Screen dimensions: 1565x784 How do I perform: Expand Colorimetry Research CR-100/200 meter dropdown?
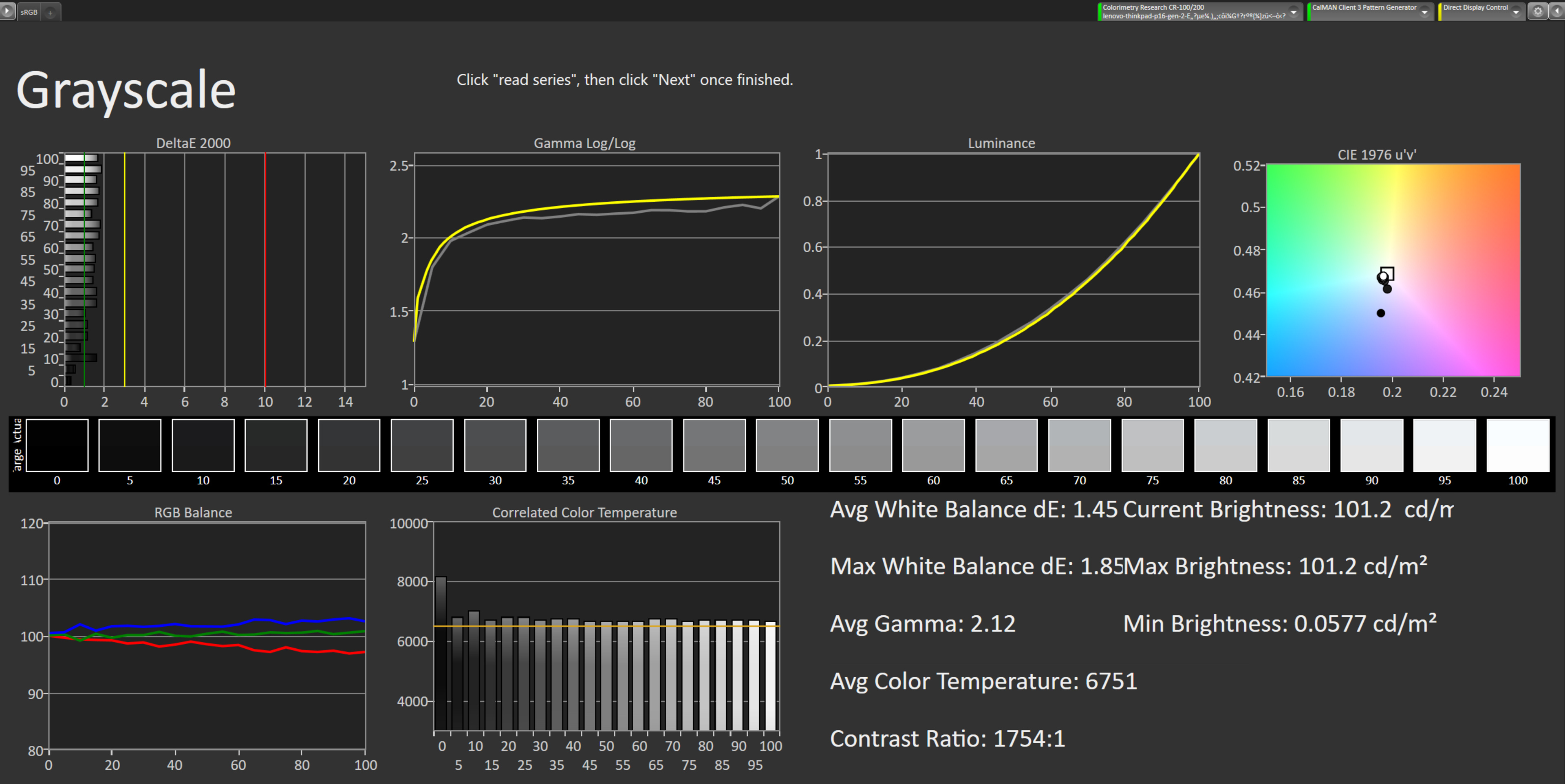[x=1294, y=11]
